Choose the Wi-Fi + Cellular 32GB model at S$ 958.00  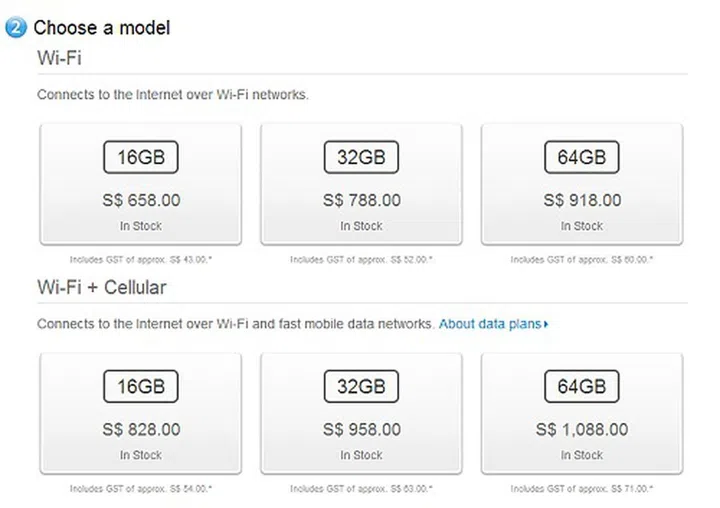pyautogui.click(x=361, y=413)
